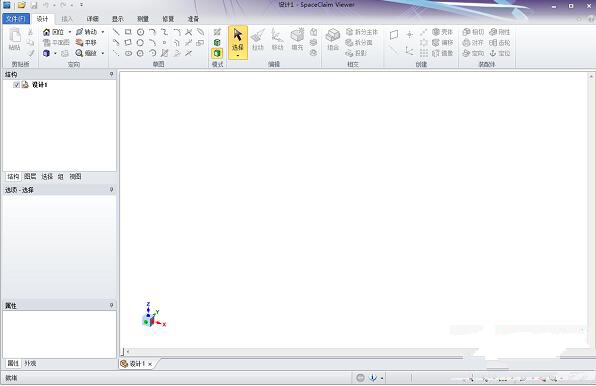The height and width of the screenshot is (386, 596).
Task: Open the Spin dropdown arrow
Action: (x=103, y=32)
